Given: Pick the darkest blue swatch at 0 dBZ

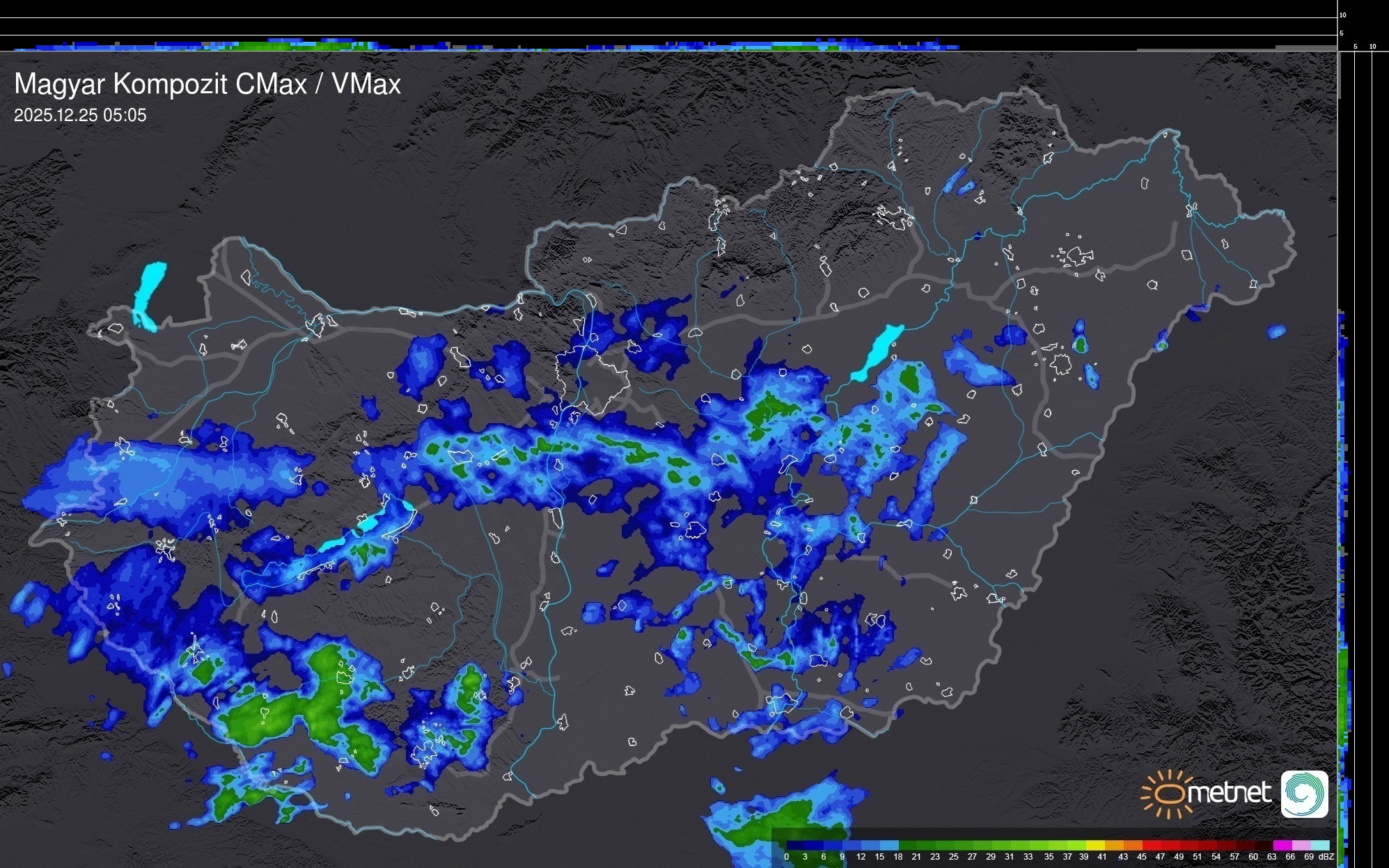Looking at the screenshot, I should tap(796, 846).
